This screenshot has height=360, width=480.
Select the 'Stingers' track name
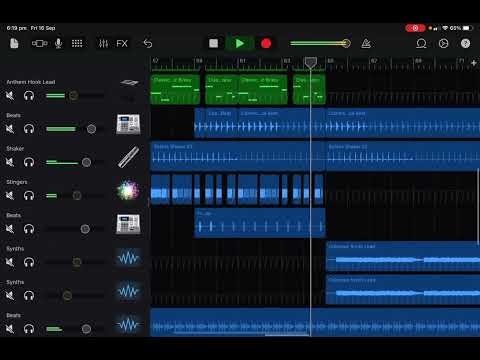click(17, 182)
